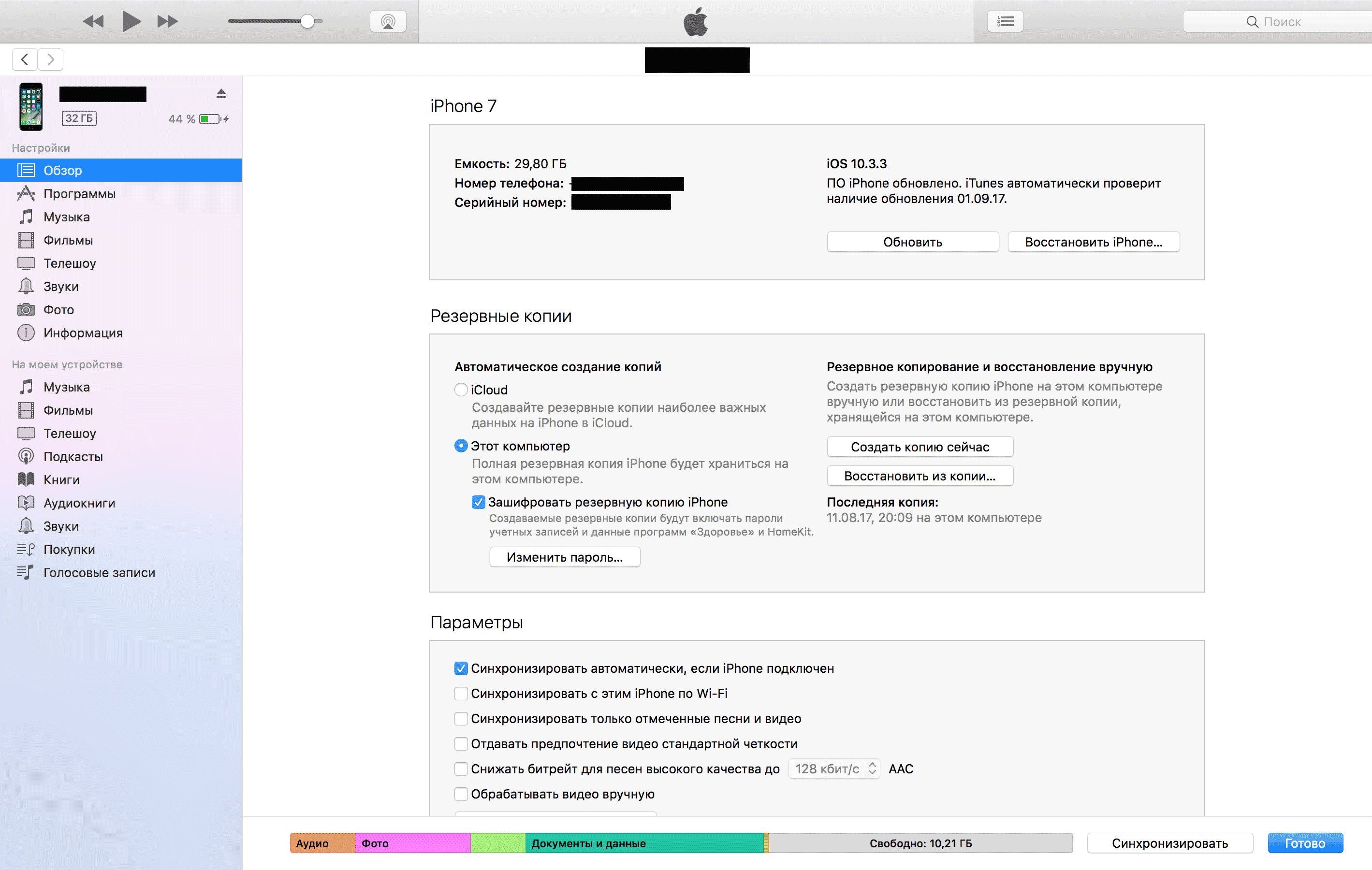Click the Документы и данные storage segment
Screen dimensions: 1372x870
click(644, 843)
